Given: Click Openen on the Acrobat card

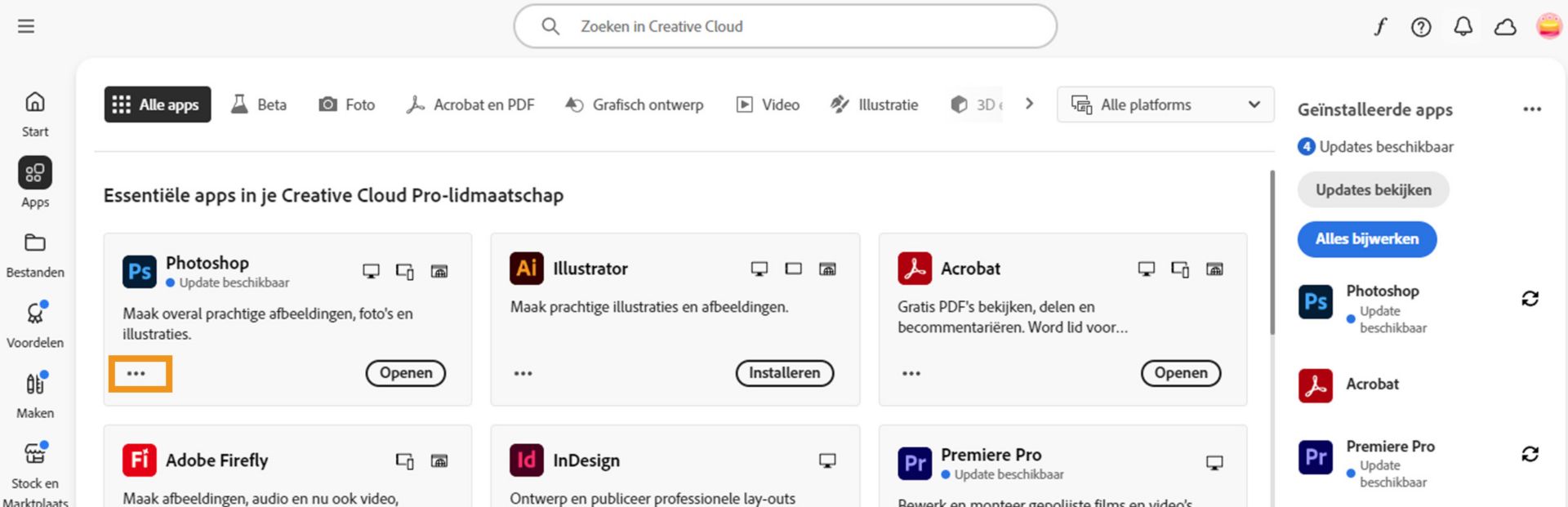Looking at the screenshot, I should click(1181, 373).
